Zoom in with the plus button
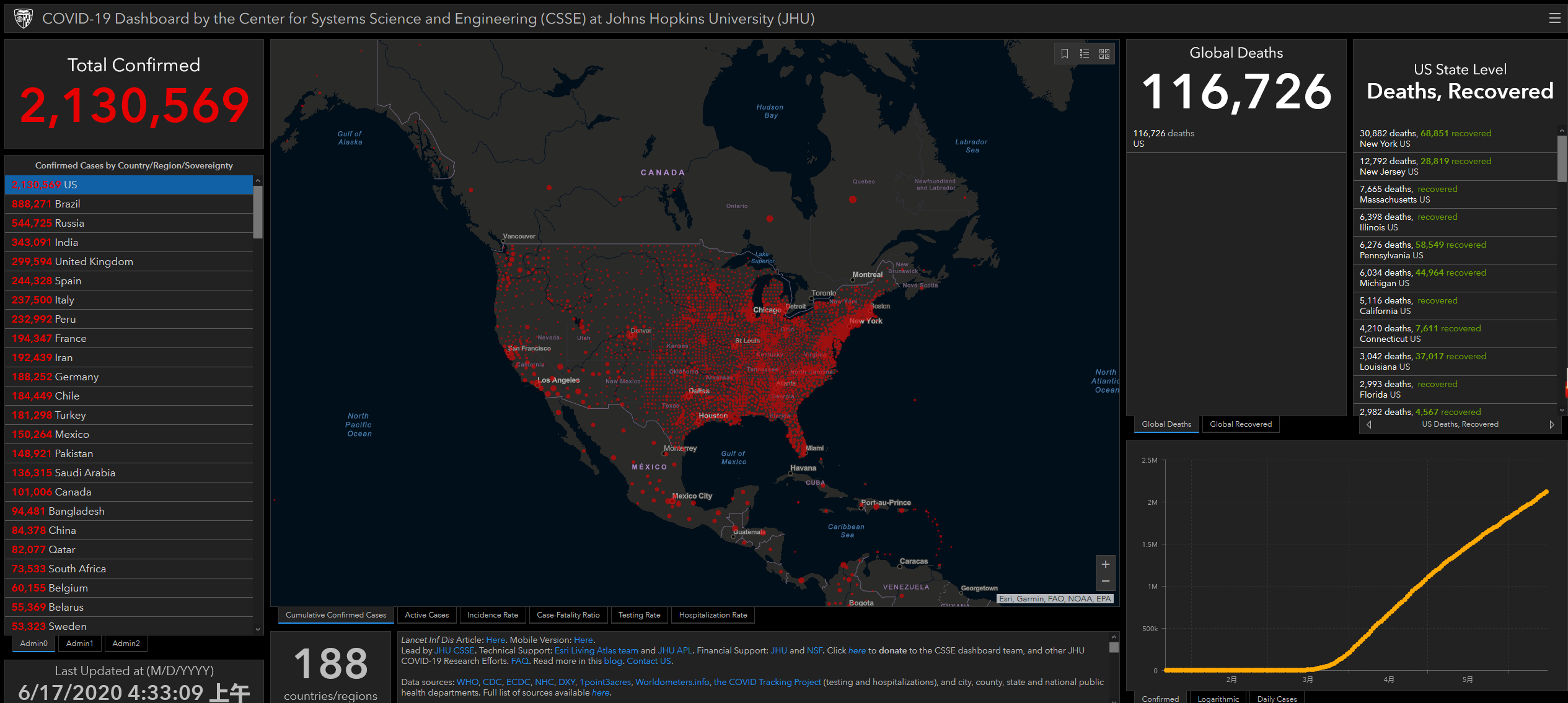Image resolution: width=1568 pixels, height=703 pixels. point(1105,564)
